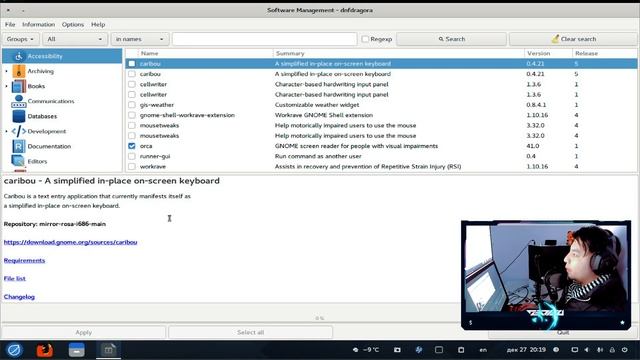Click the broom icon on Clear search
Screen dimensions: 640x360
(555, 39)
